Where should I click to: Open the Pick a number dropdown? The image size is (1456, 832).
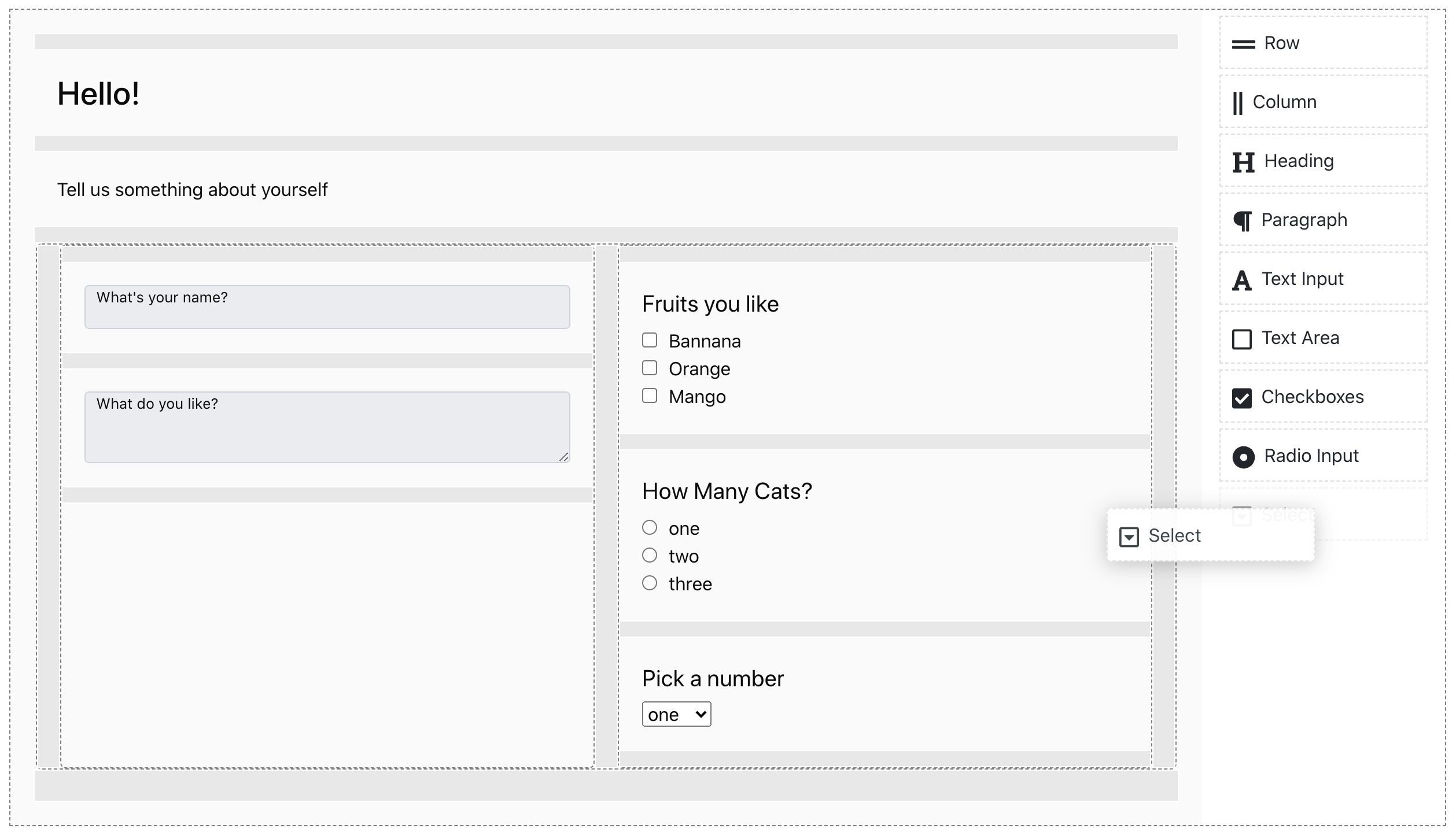676,715
